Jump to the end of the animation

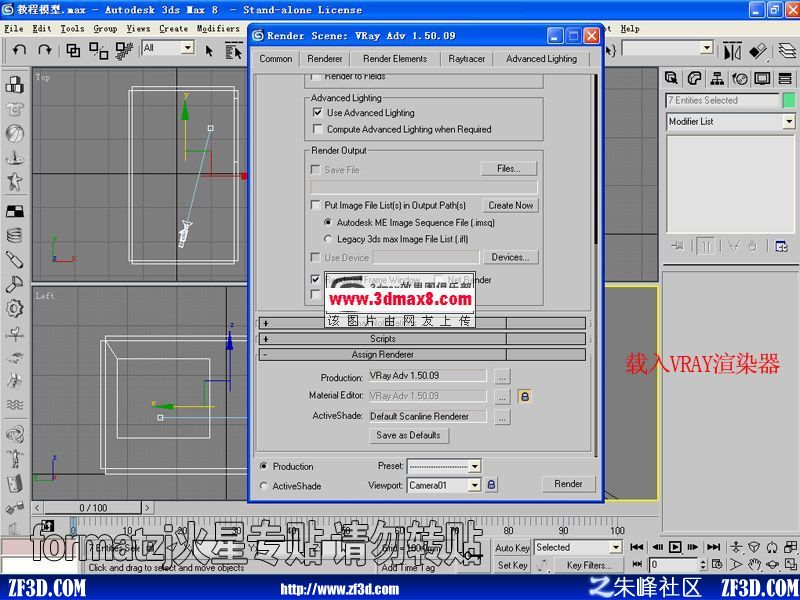[x=713, y=547]
